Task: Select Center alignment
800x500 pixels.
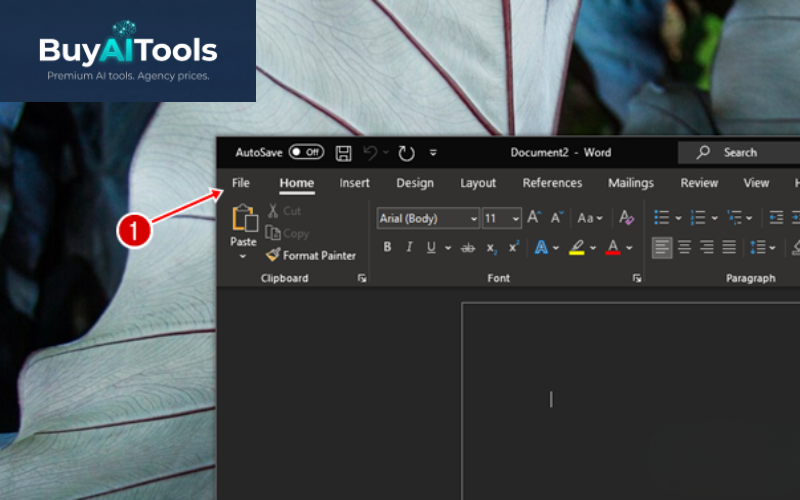Action: pos(685,248)
